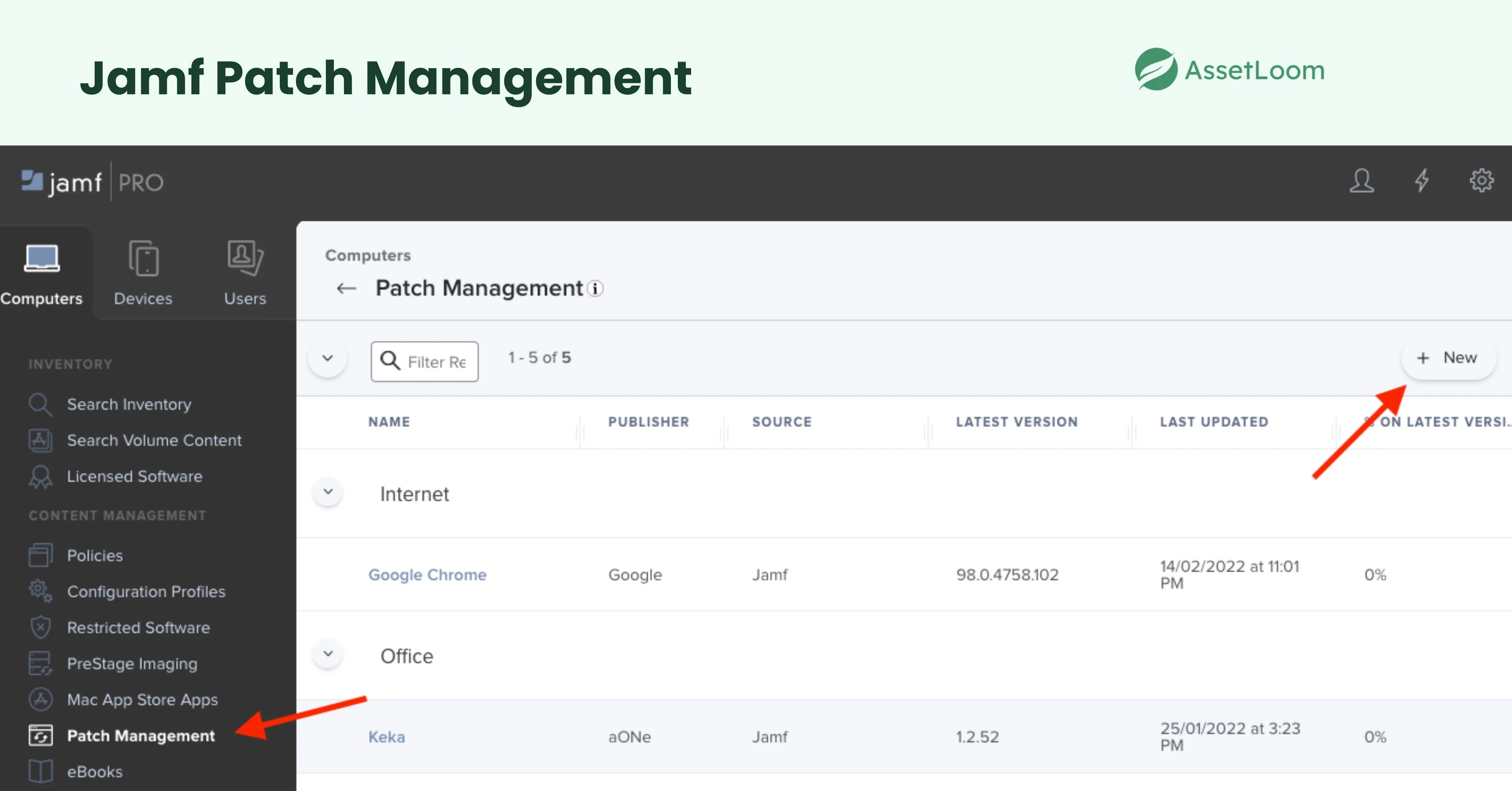The width and height of the screenshot is (1512, 791).
Task: Open the user account icon
Action: coord(1361,181)
